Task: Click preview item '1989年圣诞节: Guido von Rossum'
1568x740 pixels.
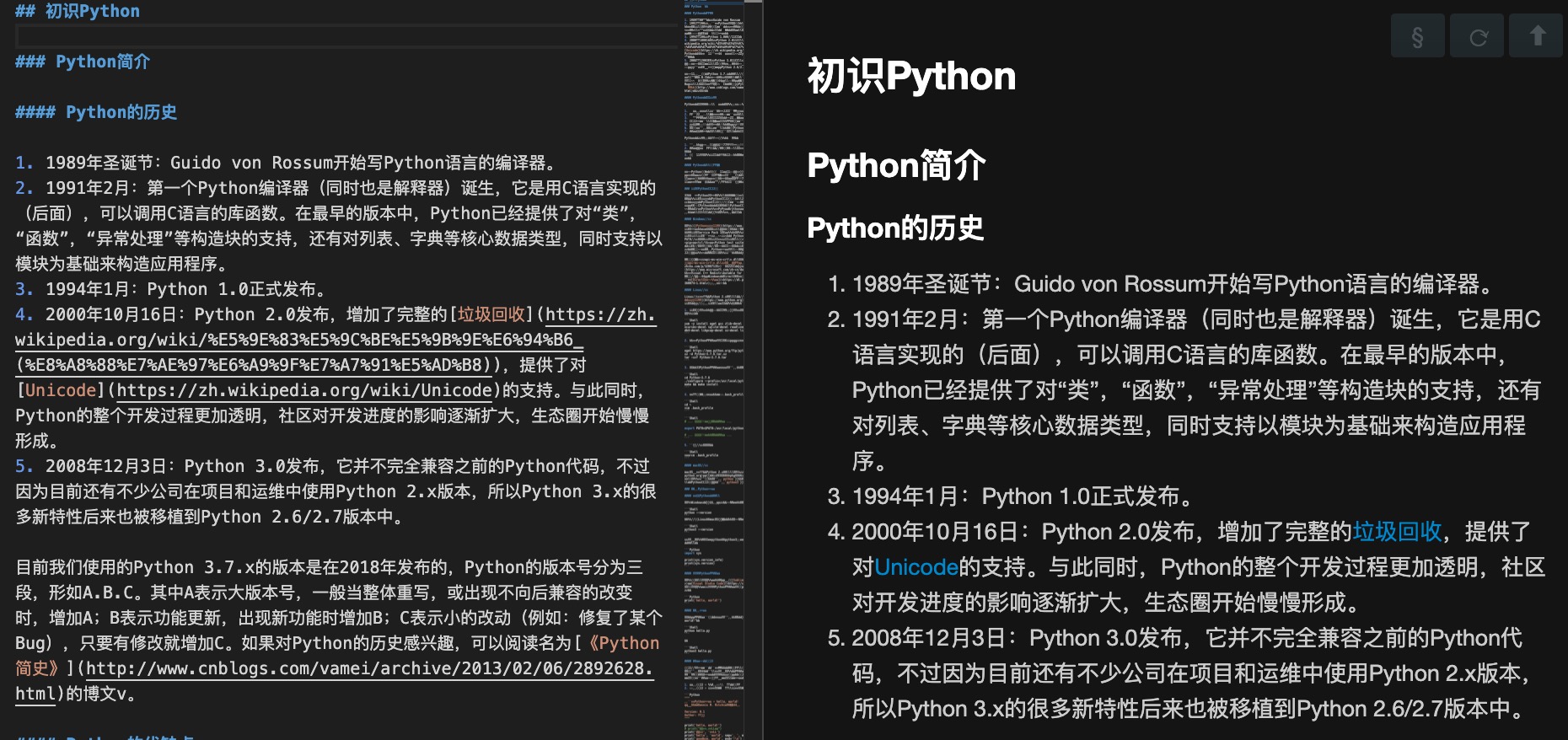Action: [1159, 284]
